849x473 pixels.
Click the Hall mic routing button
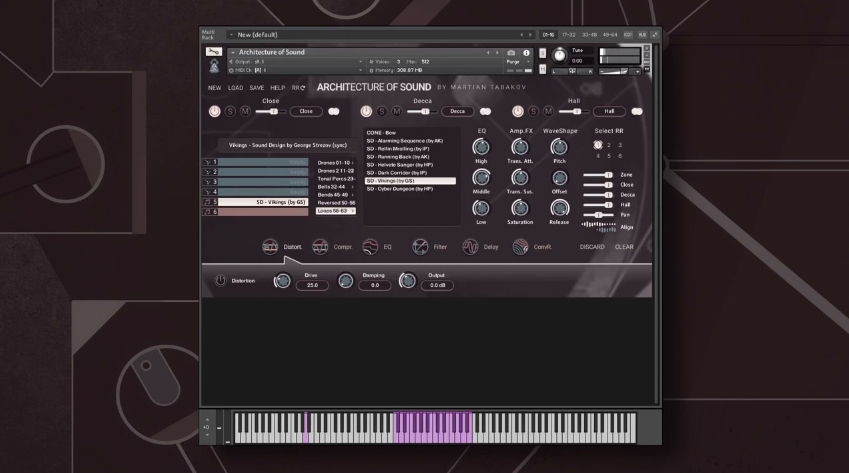[x=609, y=111]
